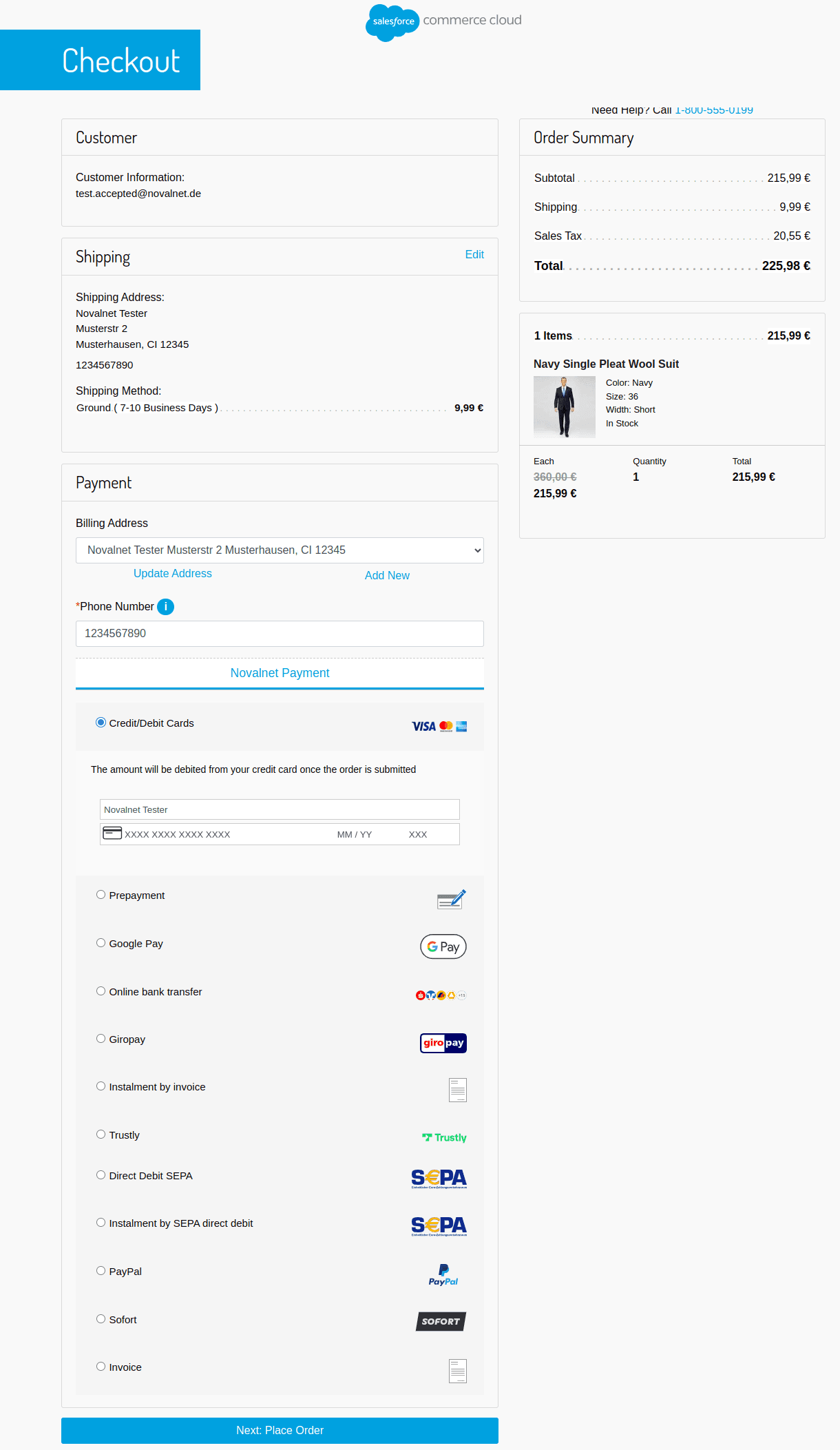Click the Total 225,98 € amount

tap(786, 266)
